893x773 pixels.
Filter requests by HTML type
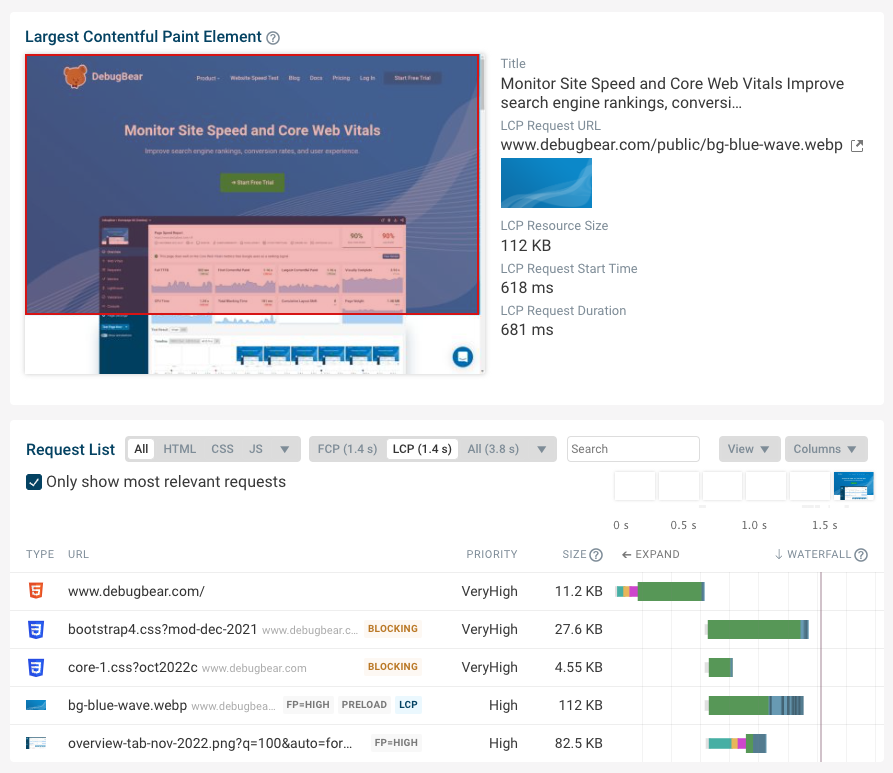click(179, 449)
